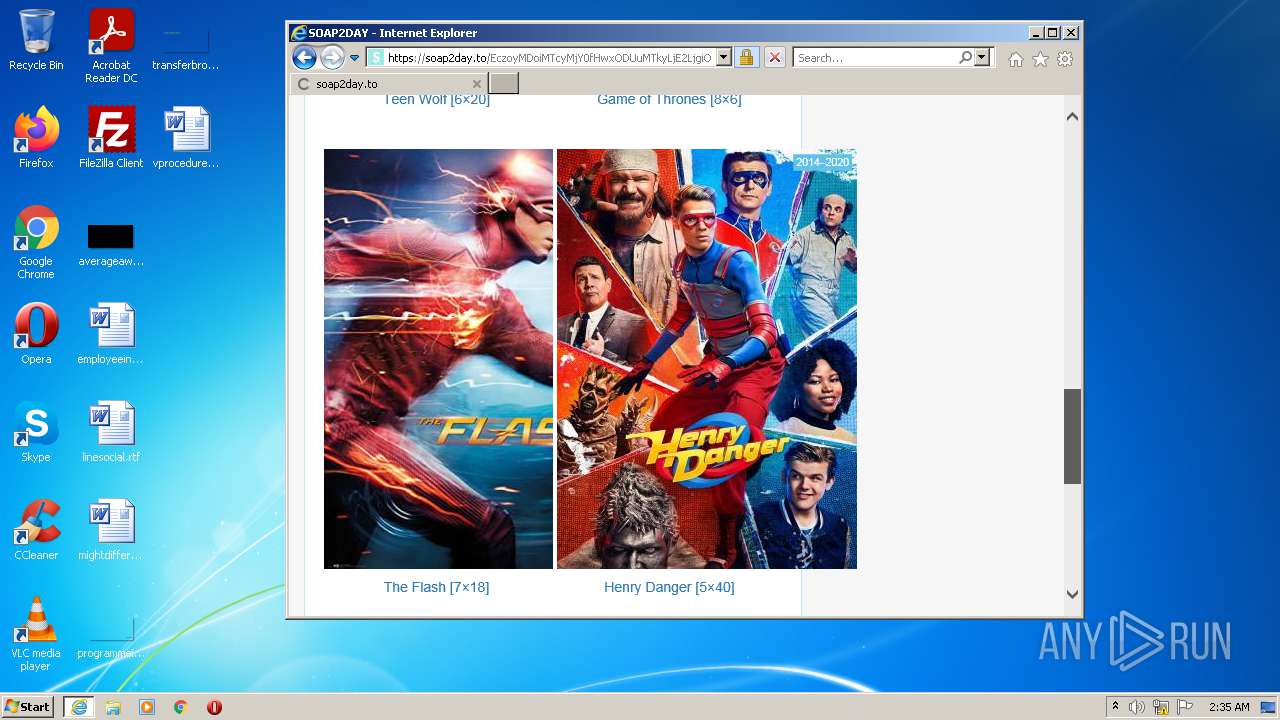Open the Home page icon

[1016, 59]
